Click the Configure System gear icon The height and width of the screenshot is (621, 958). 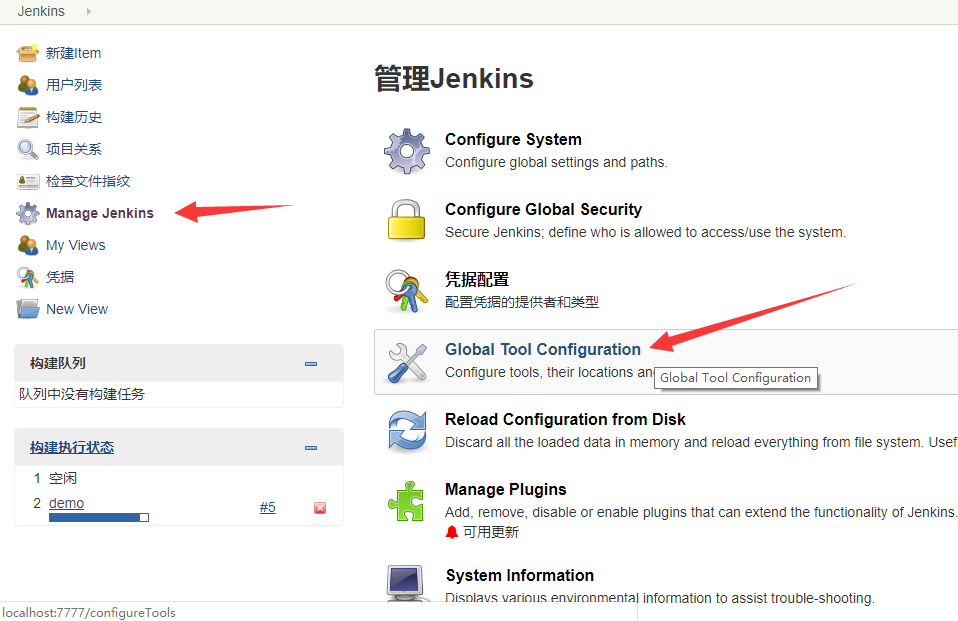pyautogui.click(x=407, y=151)
